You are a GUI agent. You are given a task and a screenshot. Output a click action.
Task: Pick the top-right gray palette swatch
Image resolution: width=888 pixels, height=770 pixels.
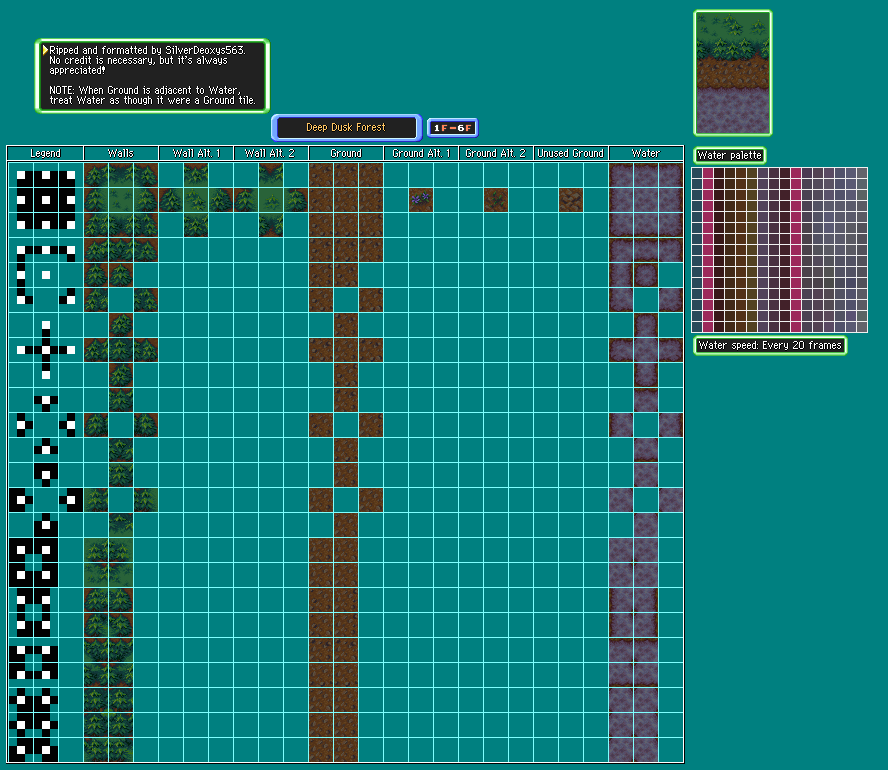[862, 173]
